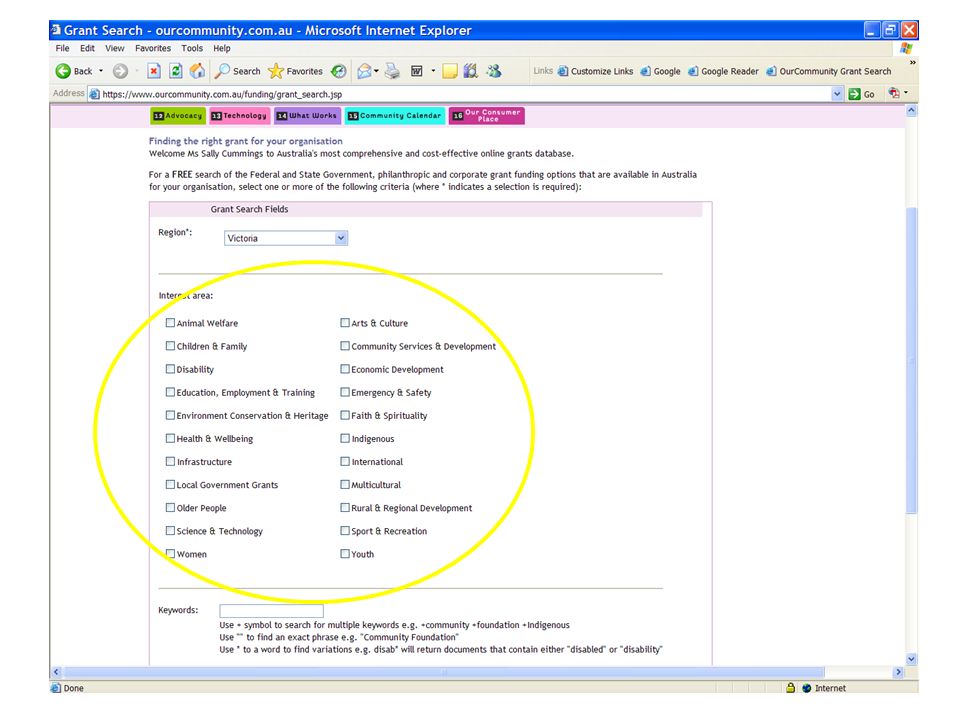Screen dimensions: 960x720
Task: Click the security padlock in status bar
Action: (790, 688)
